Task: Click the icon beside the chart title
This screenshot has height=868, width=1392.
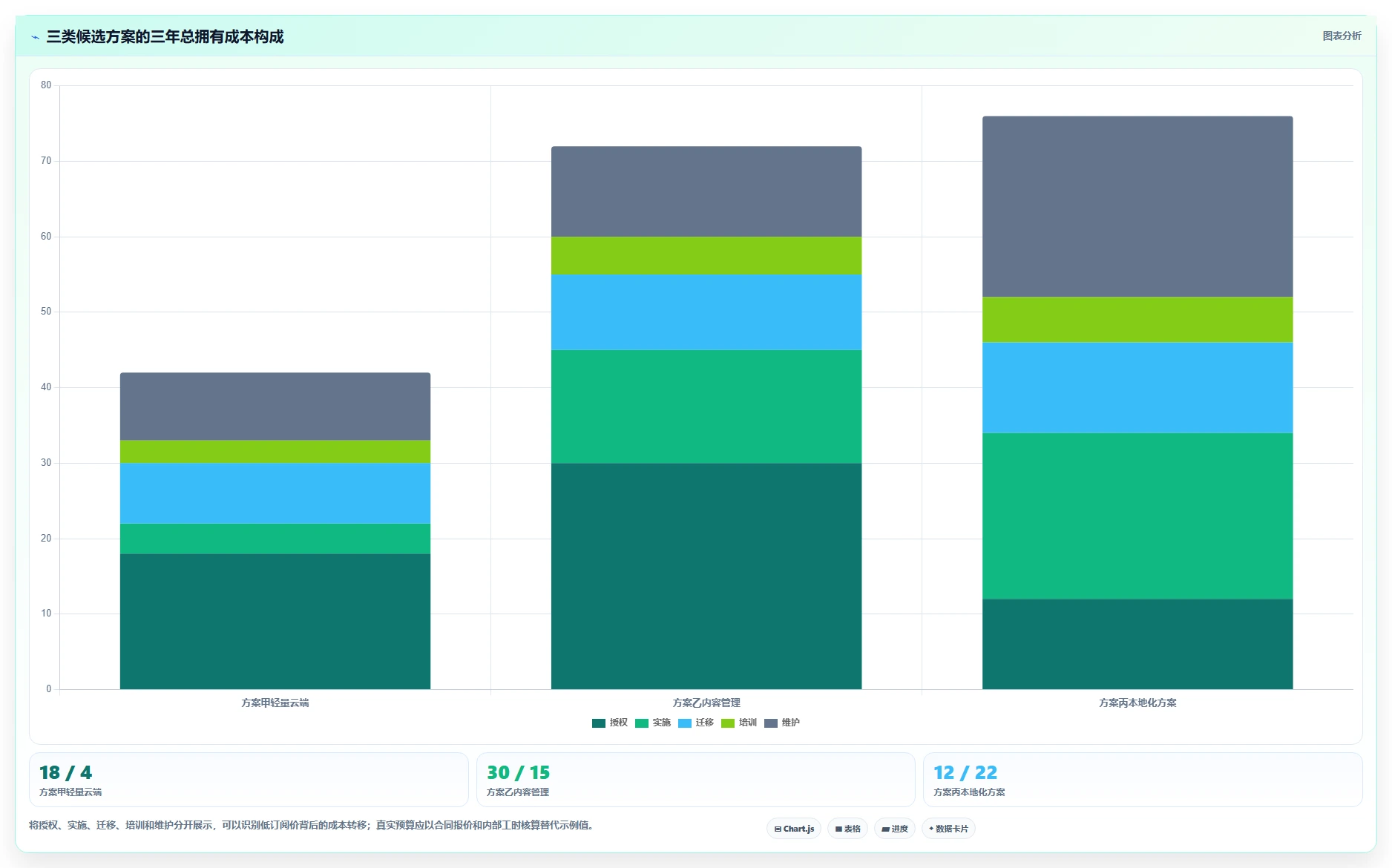Action: pyautogui.click(x=35, y=37)
